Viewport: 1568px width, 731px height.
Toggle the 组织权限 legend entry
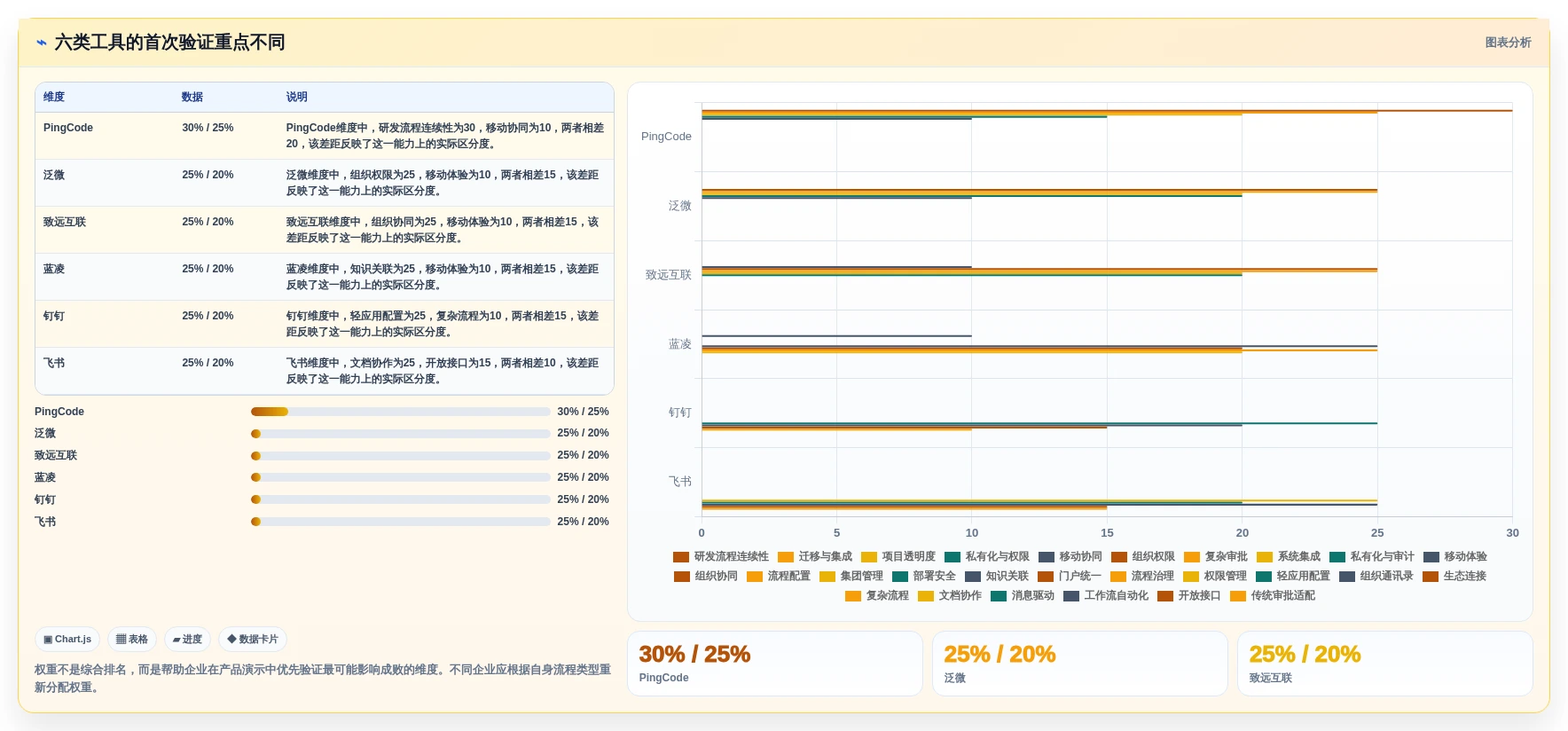1143,556
